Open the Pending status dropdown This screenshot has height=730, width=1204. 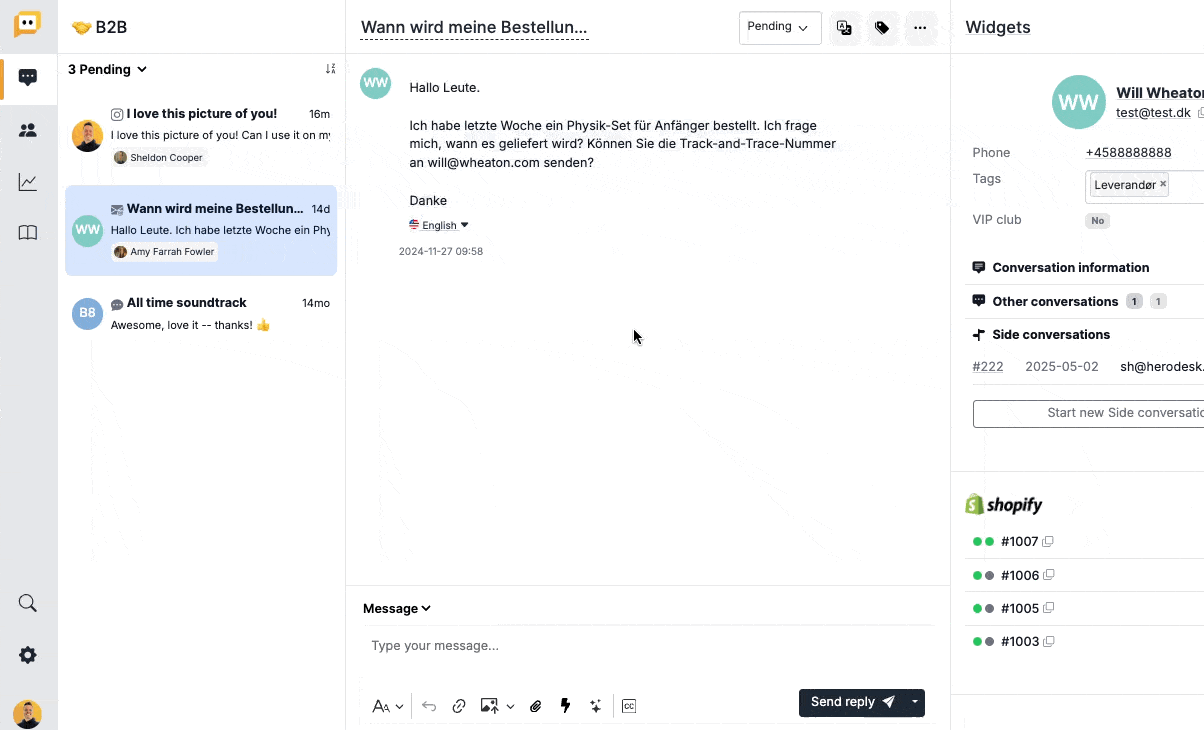pyautogui.click(x=779, y=28)
